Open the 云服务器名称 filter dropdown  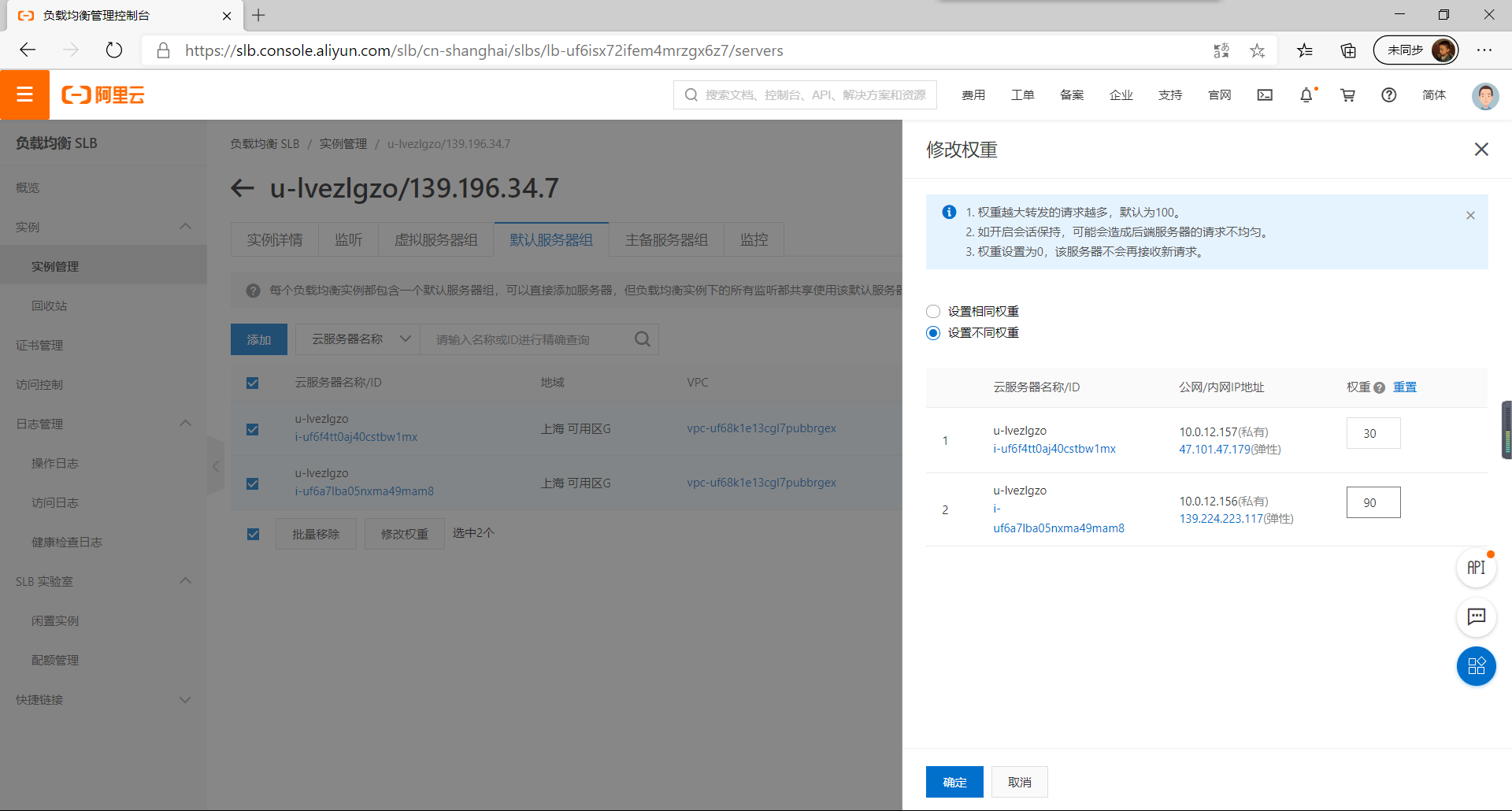tap(358, 339)
